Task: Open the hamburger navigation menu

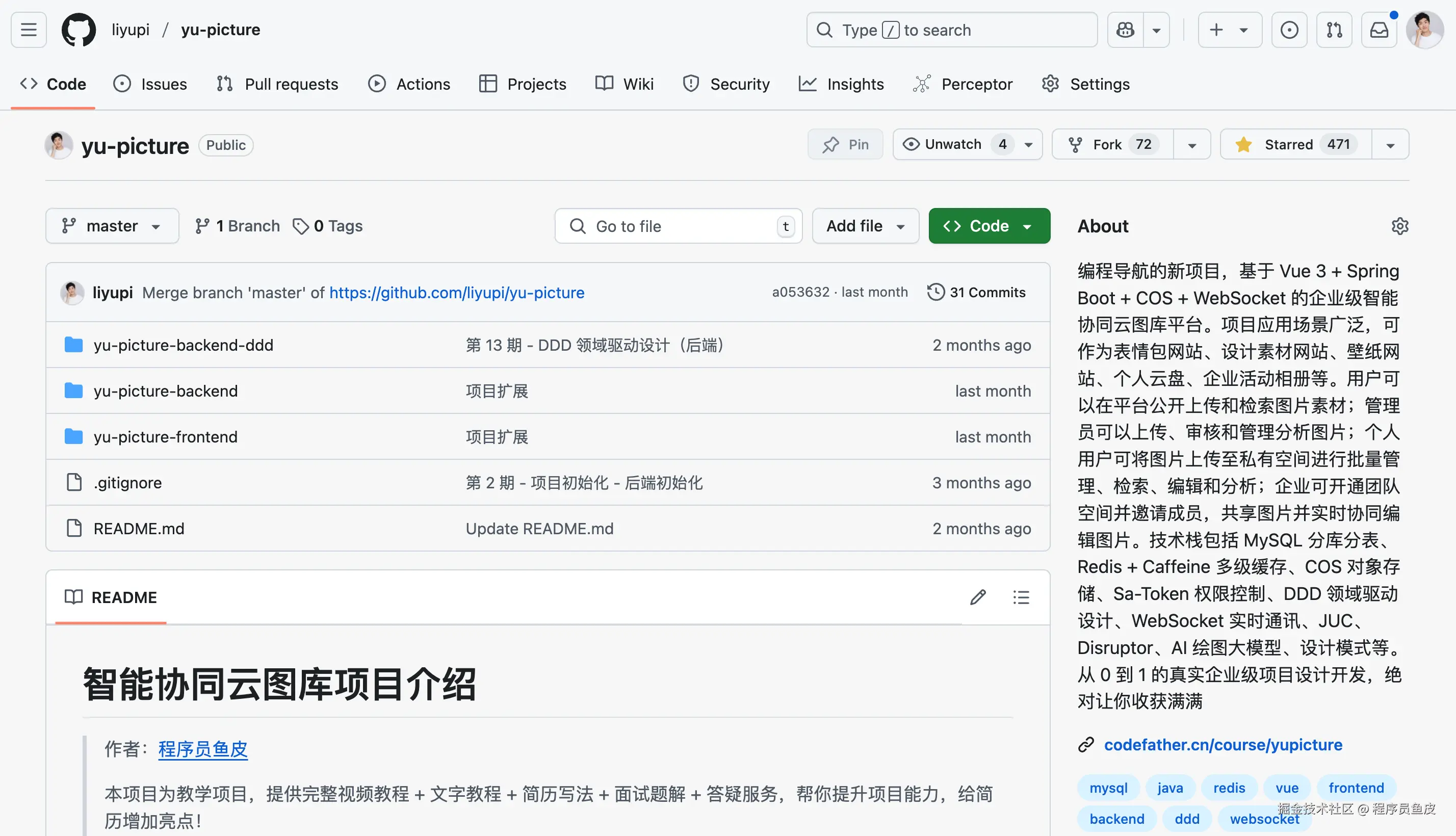Action: tap(29, 30)
